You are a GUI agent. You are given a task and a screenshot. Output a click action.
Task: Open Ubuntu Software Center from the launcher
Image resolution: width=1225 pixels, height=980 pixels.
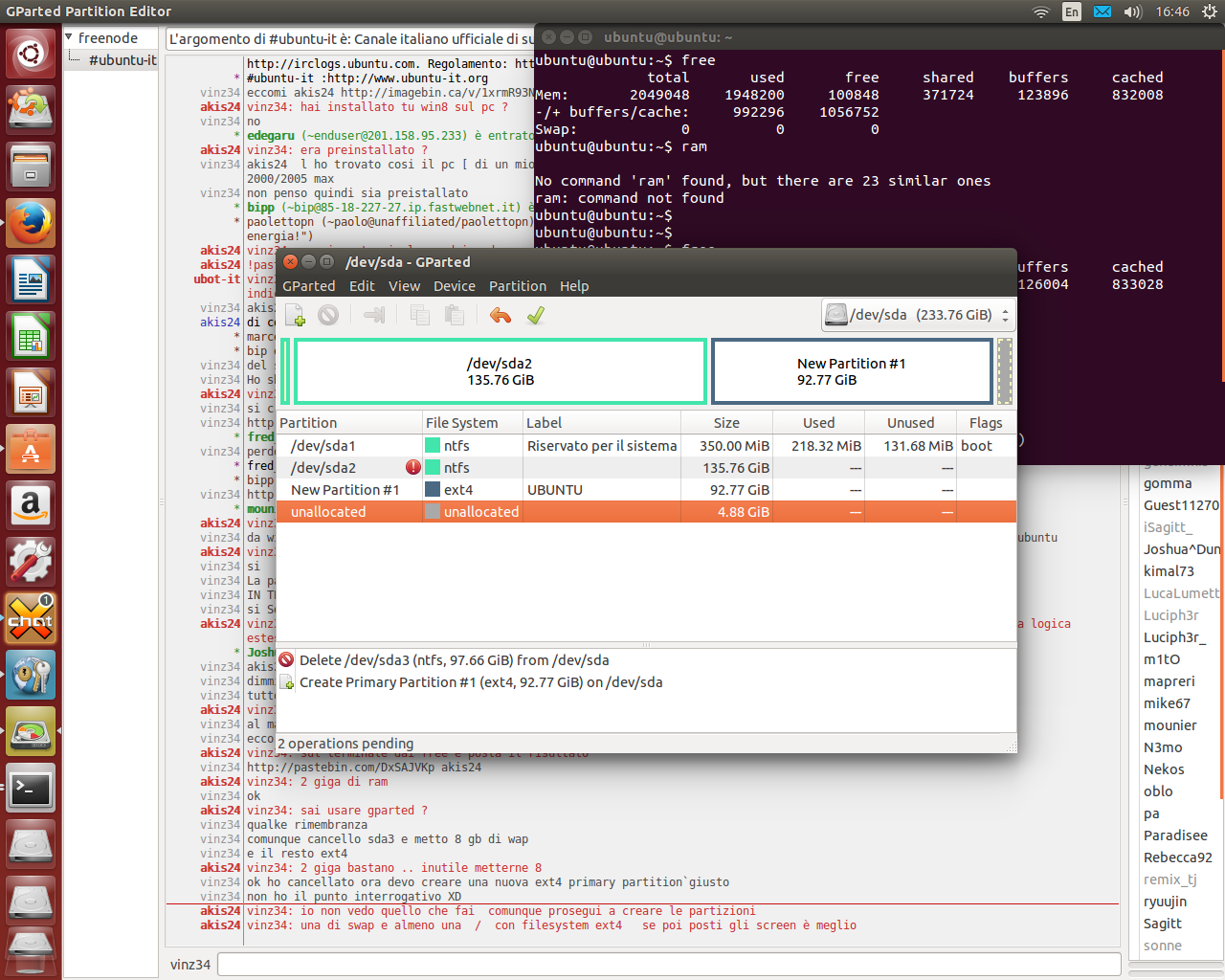pyautogui.click(x=31, y=450)
